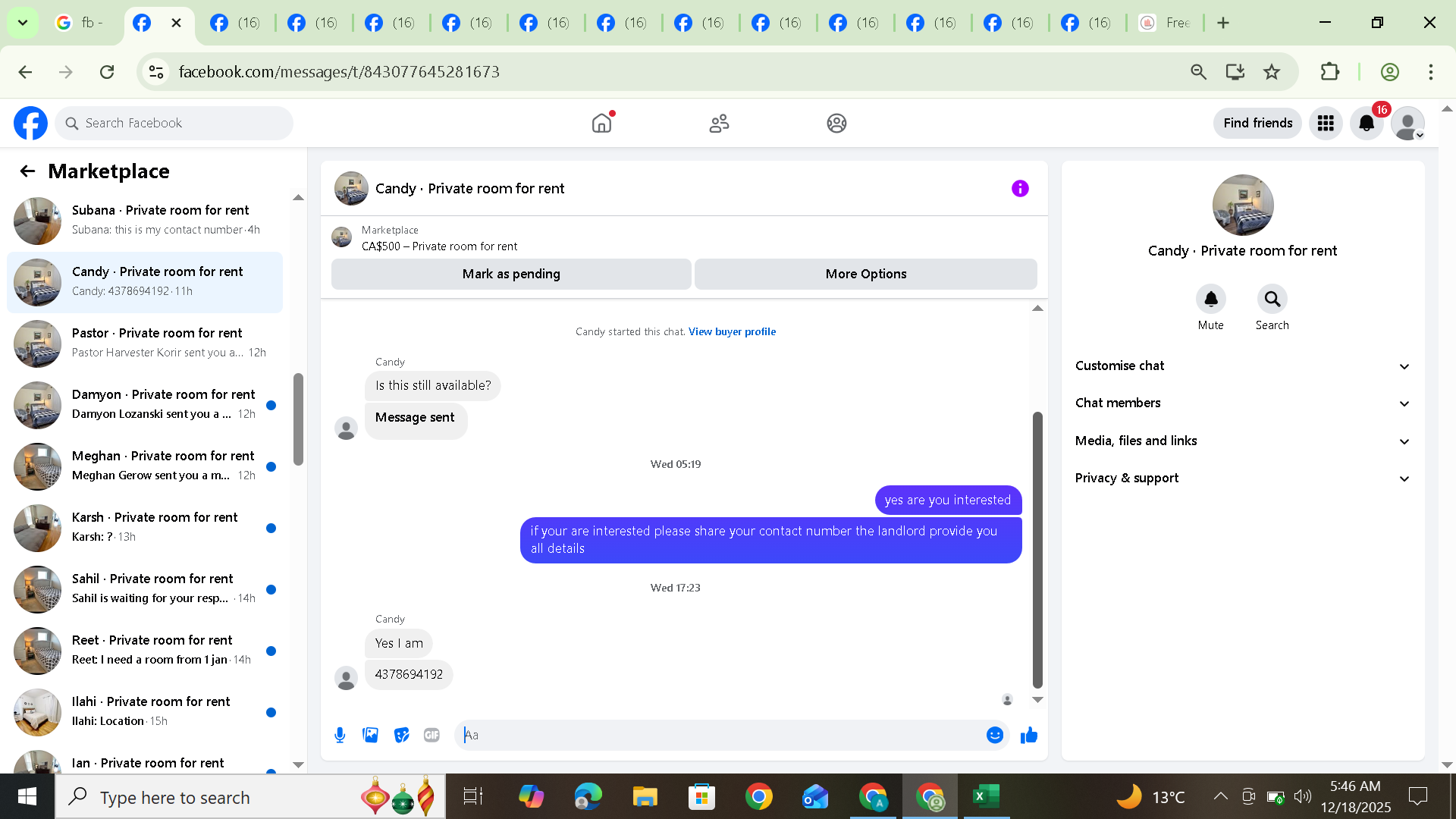Switch to the 'Free' browser tab
Screen dimensions: 1456x819
click(1166, 23)
